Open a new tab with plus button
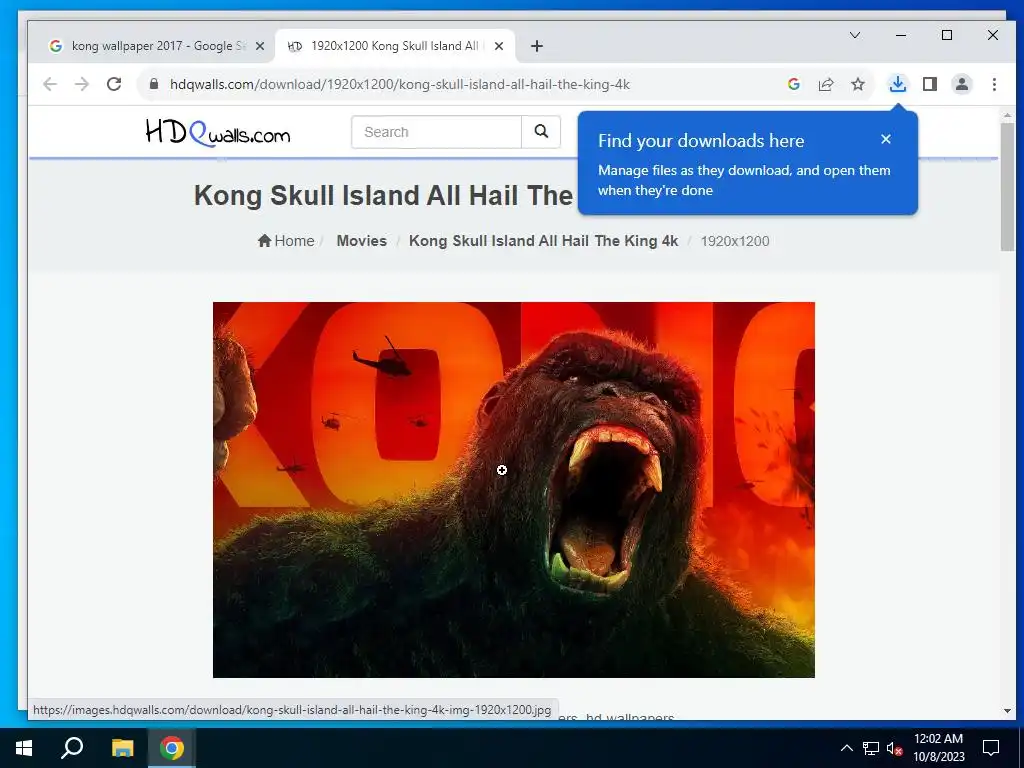Image resolution: width=1024 pixels, height=768 pixels. tap(537, 46)
